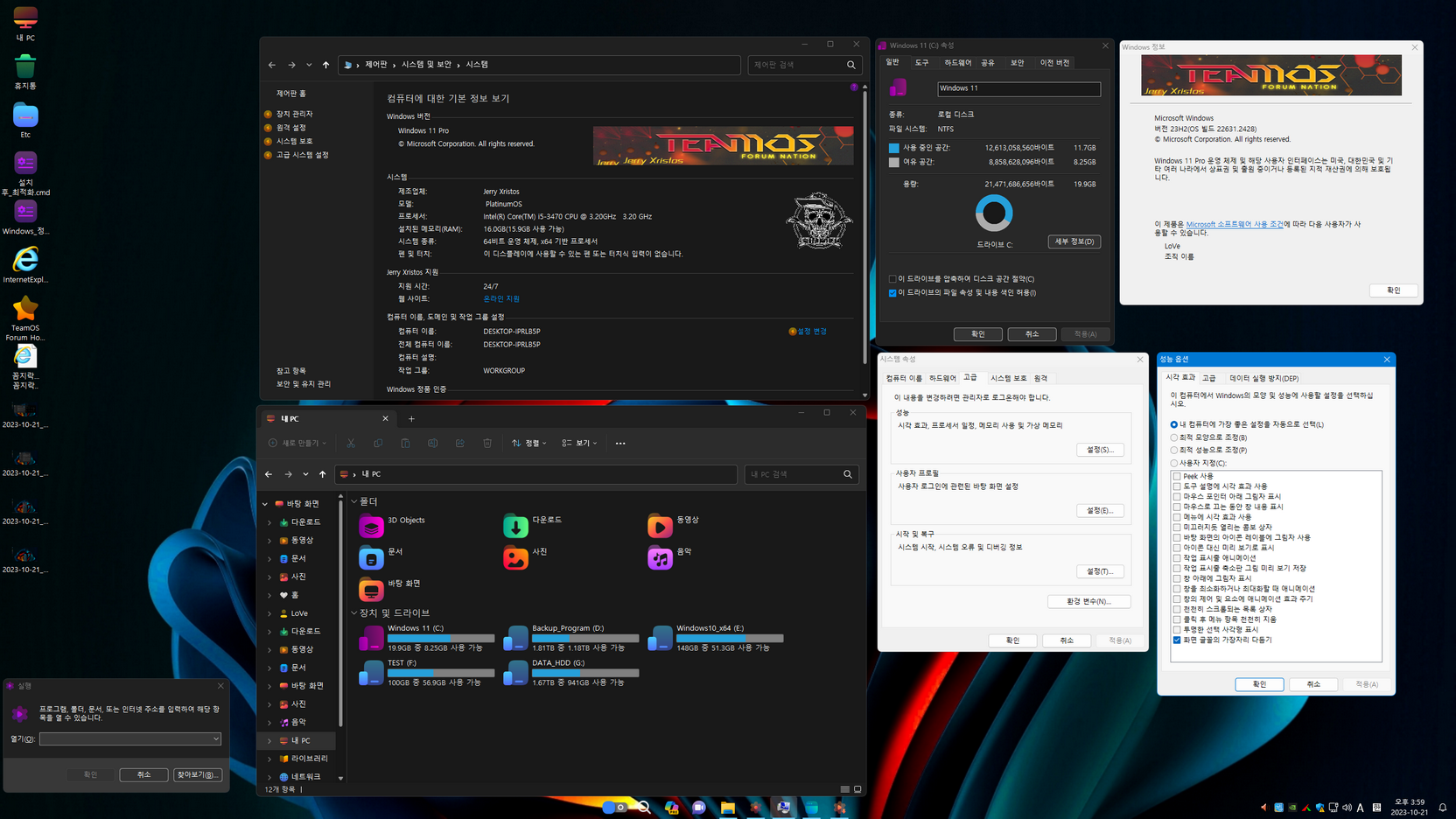Click the Cut scissors icon in Explorer toolbar

coord(351,443)
